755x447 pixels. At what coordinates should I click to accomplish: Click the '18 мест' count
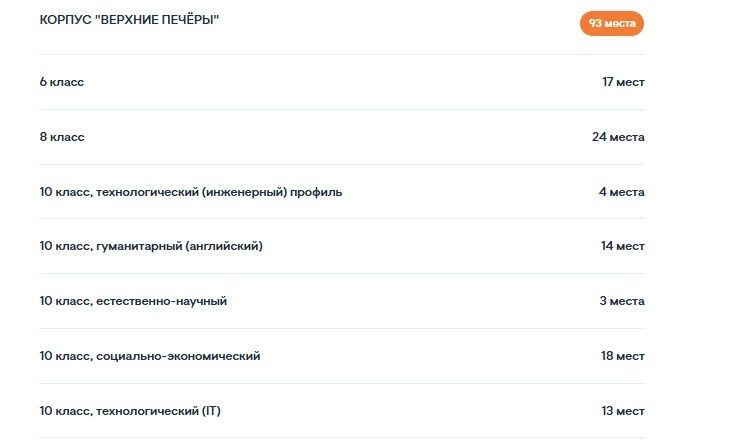[x=623, y=356]
